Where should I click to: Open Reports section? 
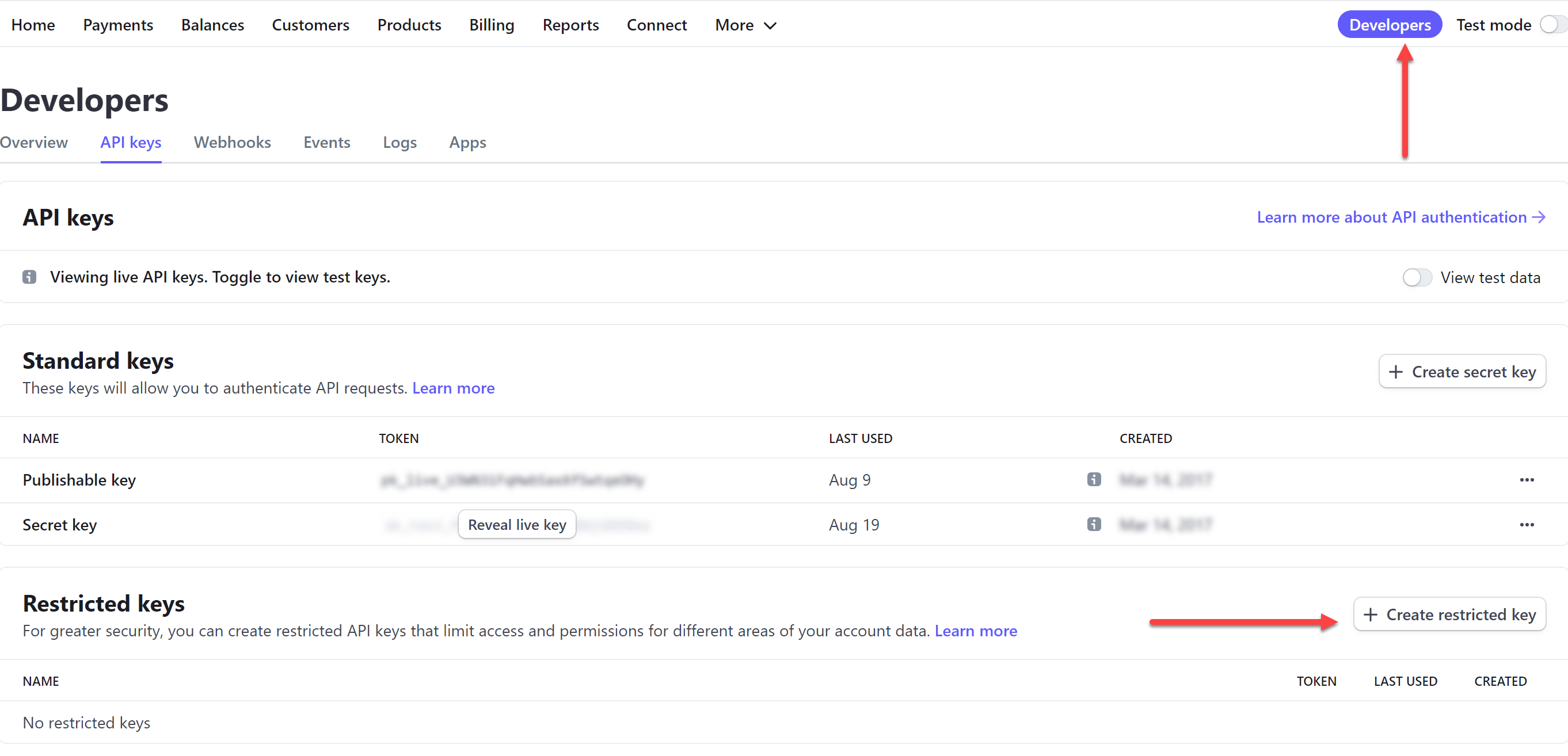[x=571, y=25]
